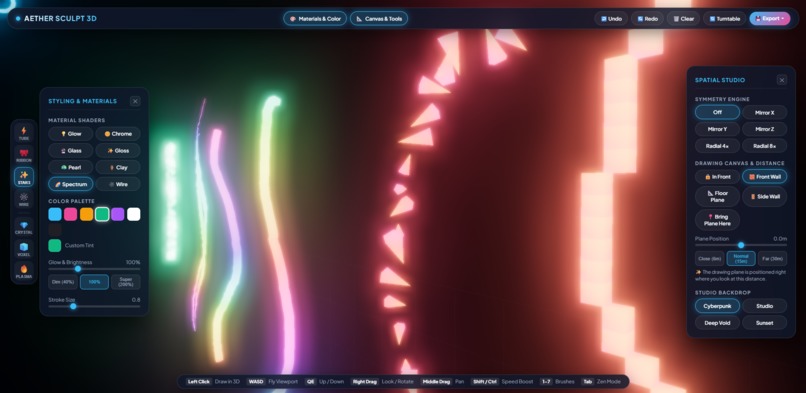806x393 pixels.
Task: Toggle Turntable mode
Action: pos(724,18)
